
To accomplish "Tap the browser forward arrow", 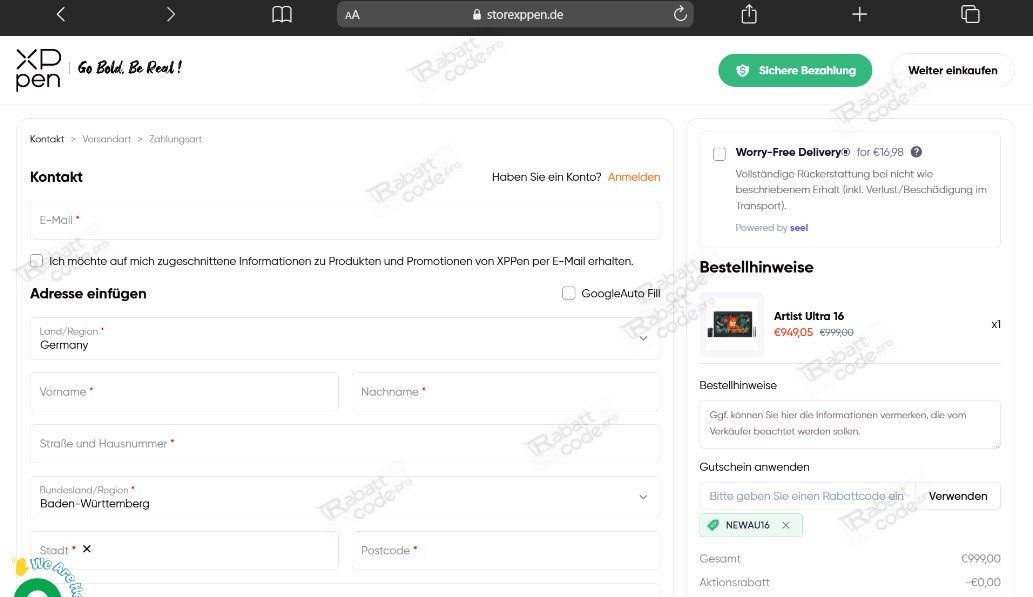I will (x=171, y=14).
